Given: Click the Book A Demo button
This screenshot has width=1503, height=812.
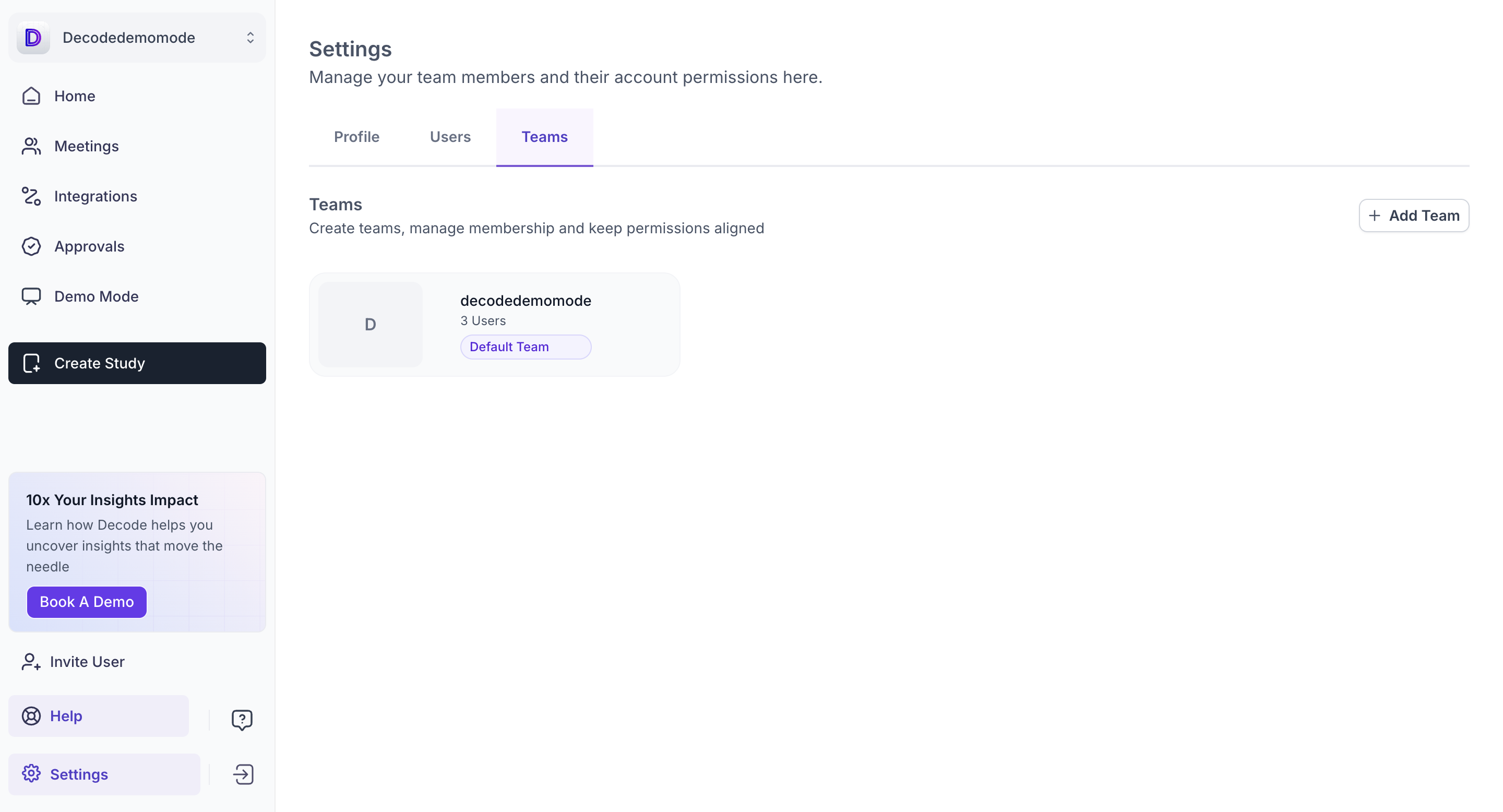Looking at the screenshot, I should tap(86, 601).
